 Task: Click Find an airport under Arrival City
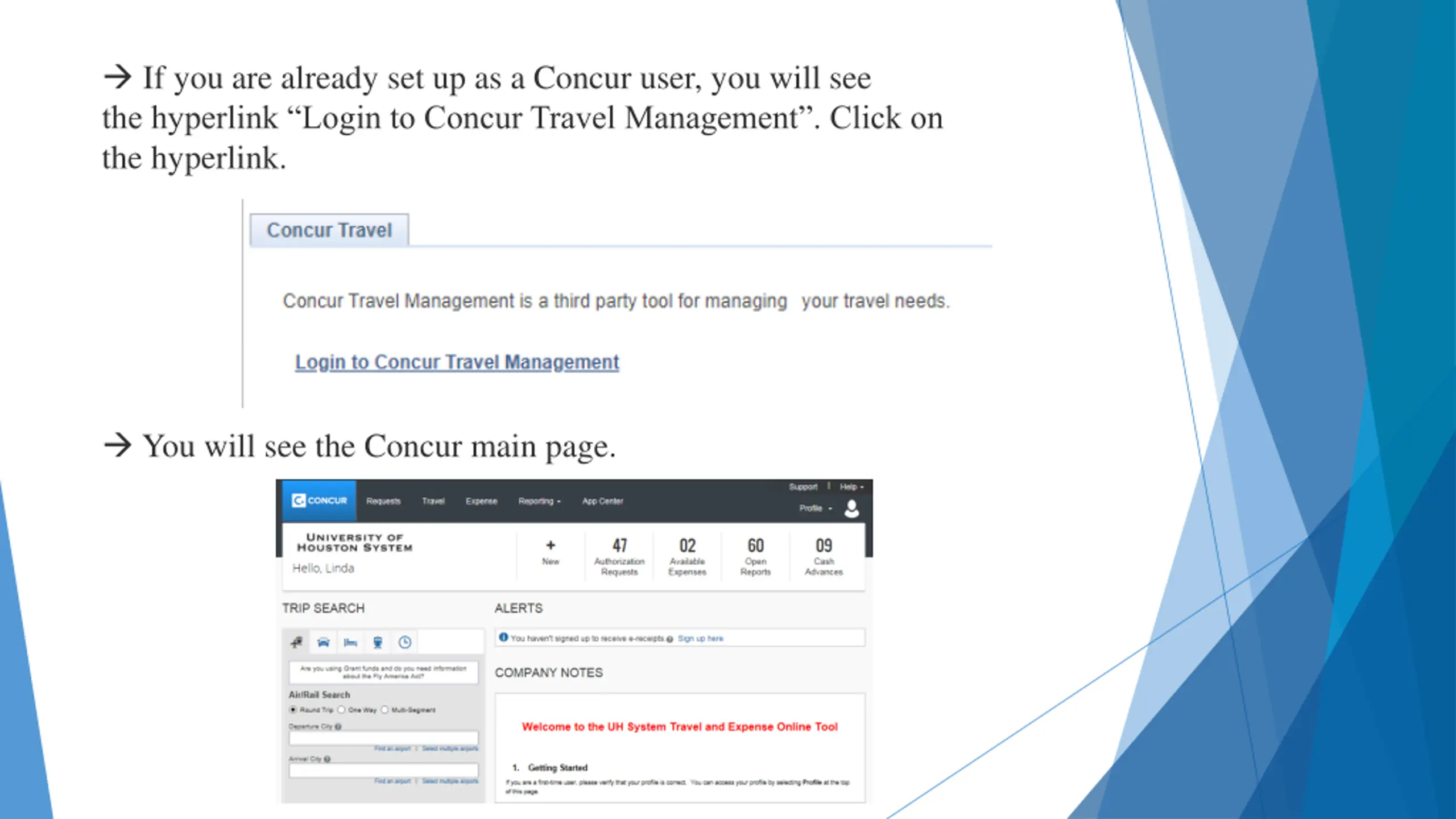[392, 781]
